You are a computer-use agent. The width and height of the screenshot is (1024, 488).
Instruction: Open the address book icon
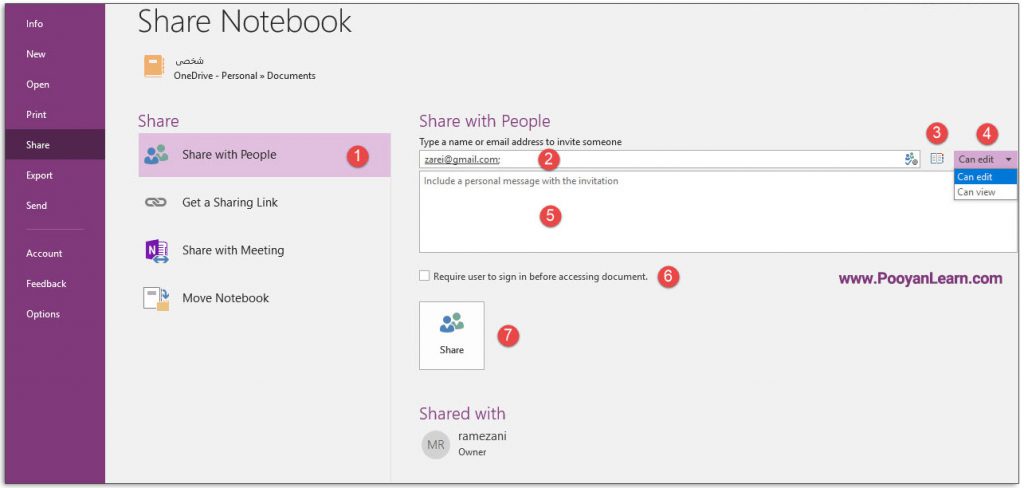click(x=937, y=158)
